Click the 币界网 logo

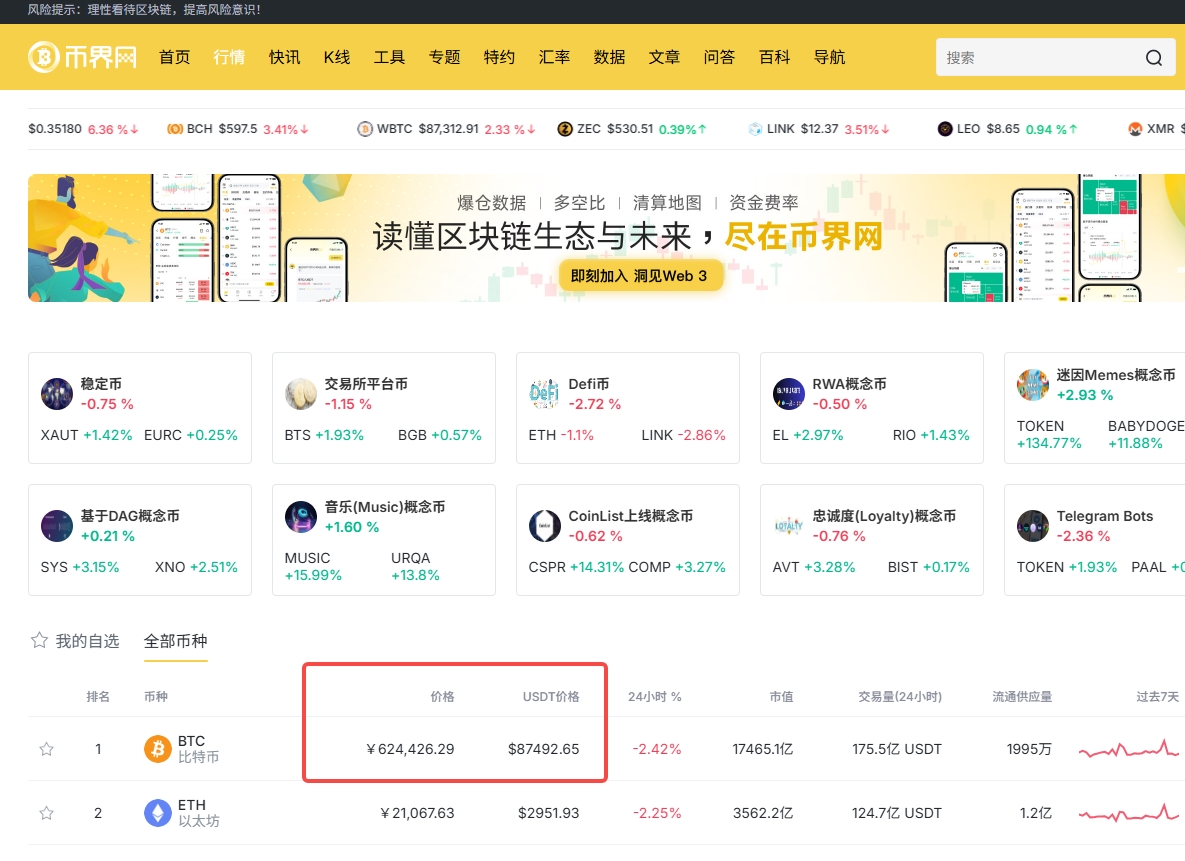tap(82, 57)
